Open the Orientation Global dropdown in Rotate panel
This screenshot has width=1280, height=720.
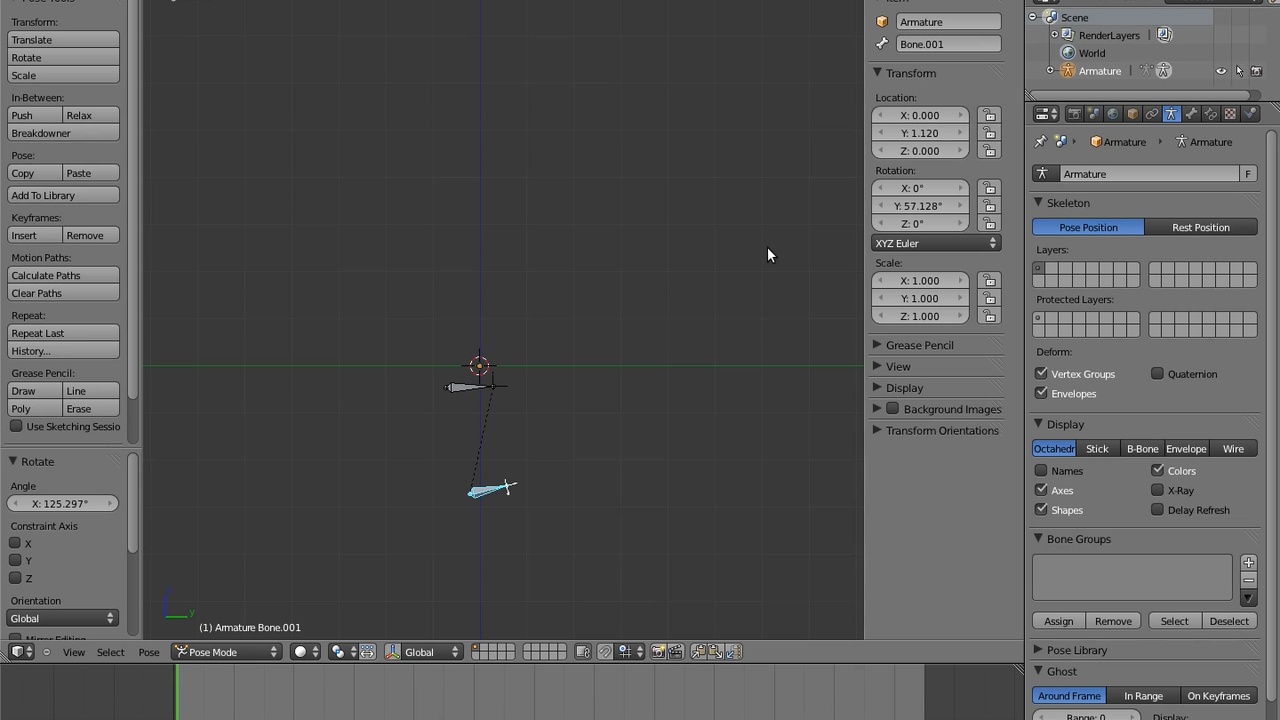(63, 619)
